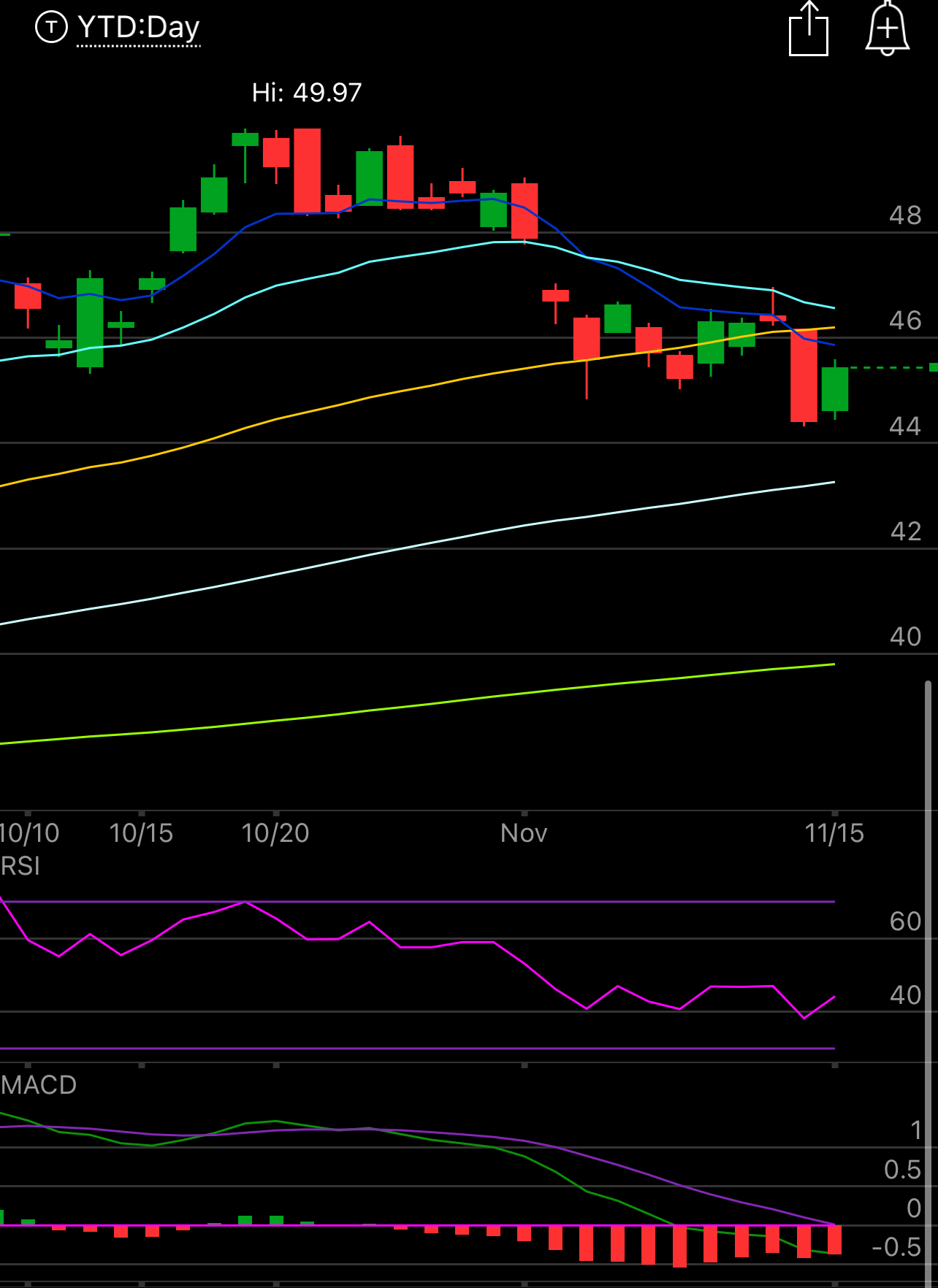
Task: Click the RSI 60 level label
Action: (x=906, y=921)
